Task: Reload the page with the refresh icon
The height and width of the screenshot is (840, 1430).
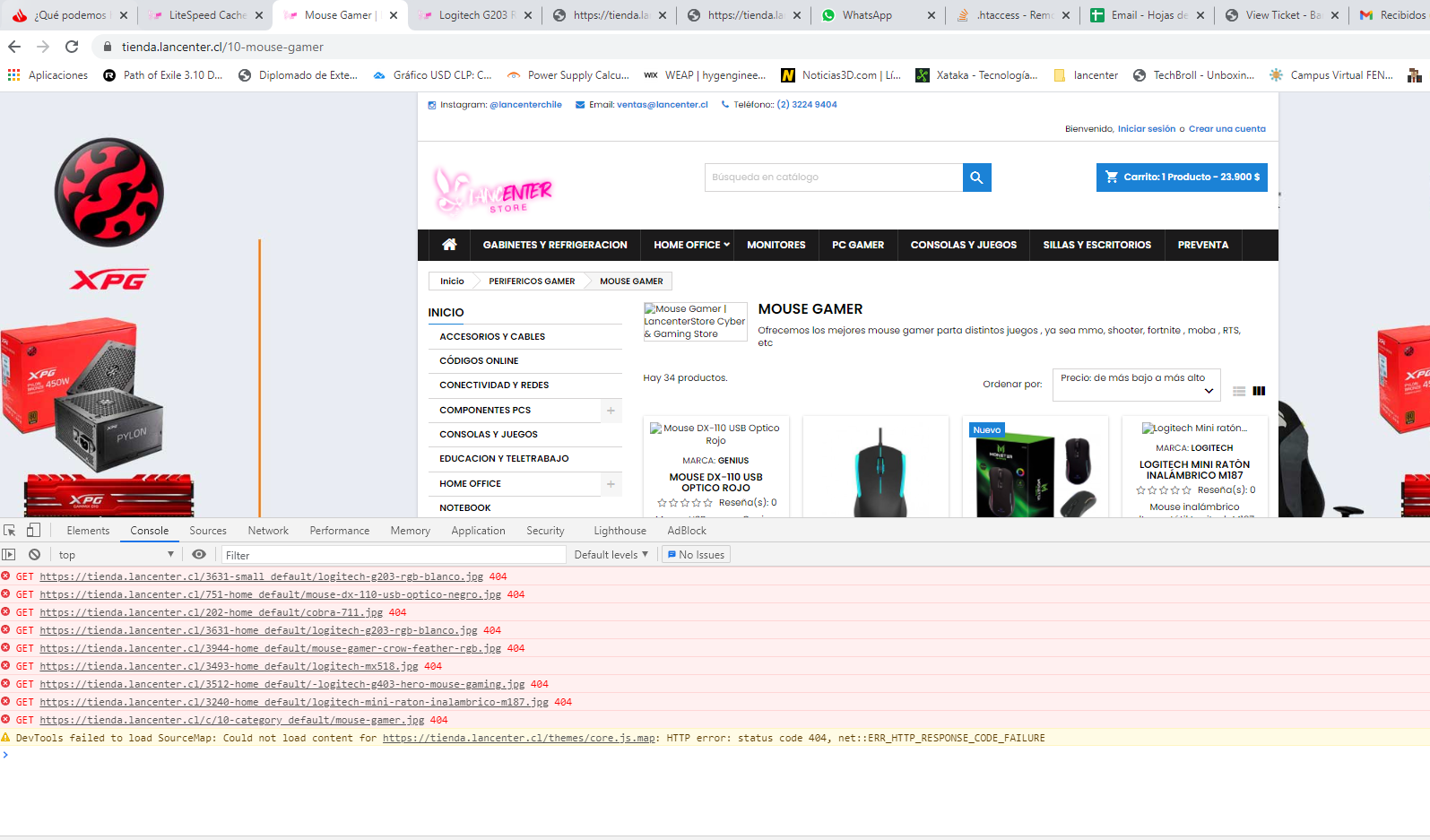Action: [x=72, y=47]
